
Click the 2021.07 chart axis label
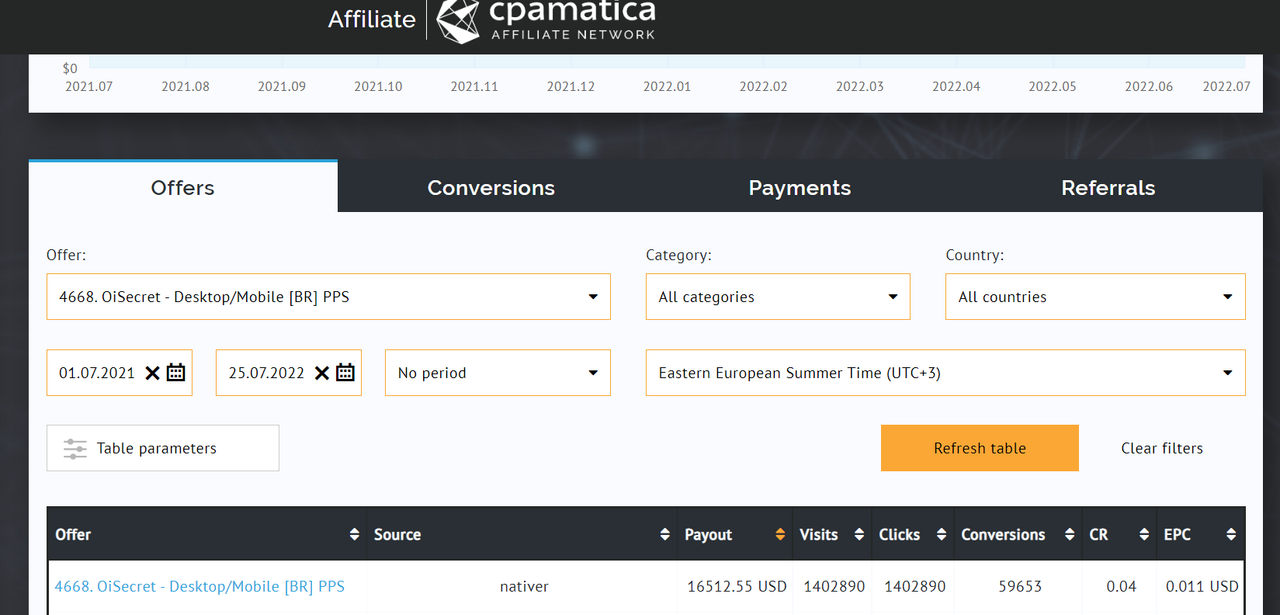click(x=89, y=87)
